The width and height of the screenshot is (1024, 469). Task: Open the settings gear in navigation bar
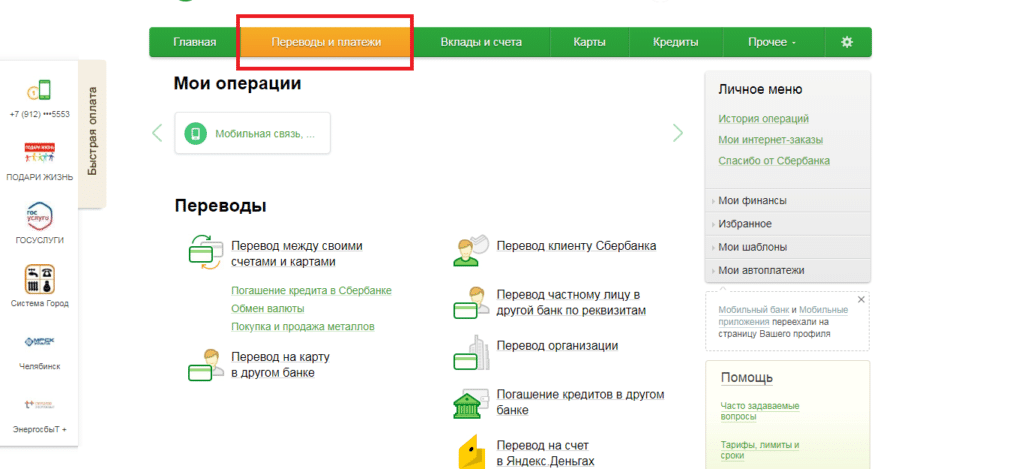coord(847,42)
